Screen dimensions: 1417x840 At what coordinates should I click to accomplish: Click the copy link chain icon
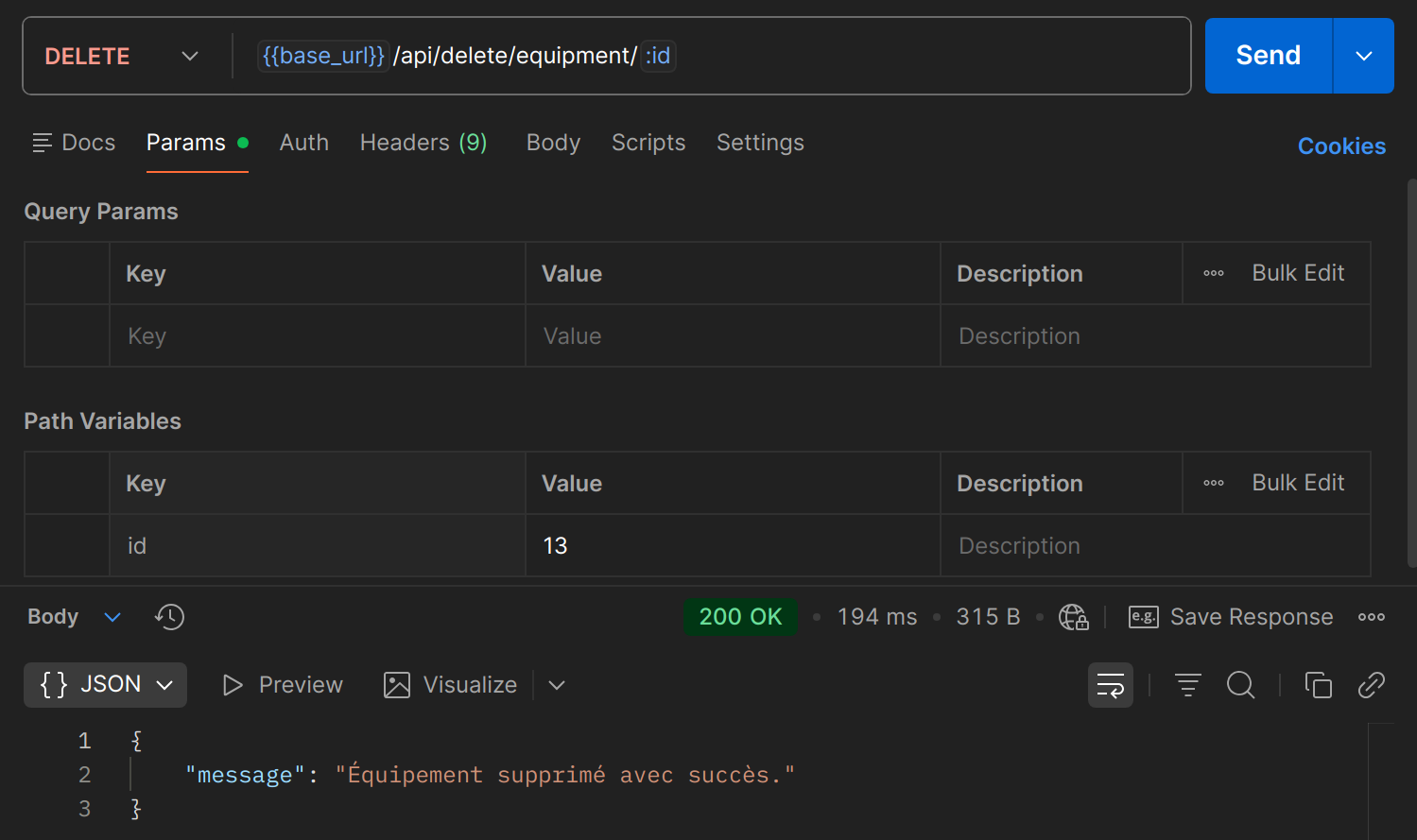click(1372, 685)
